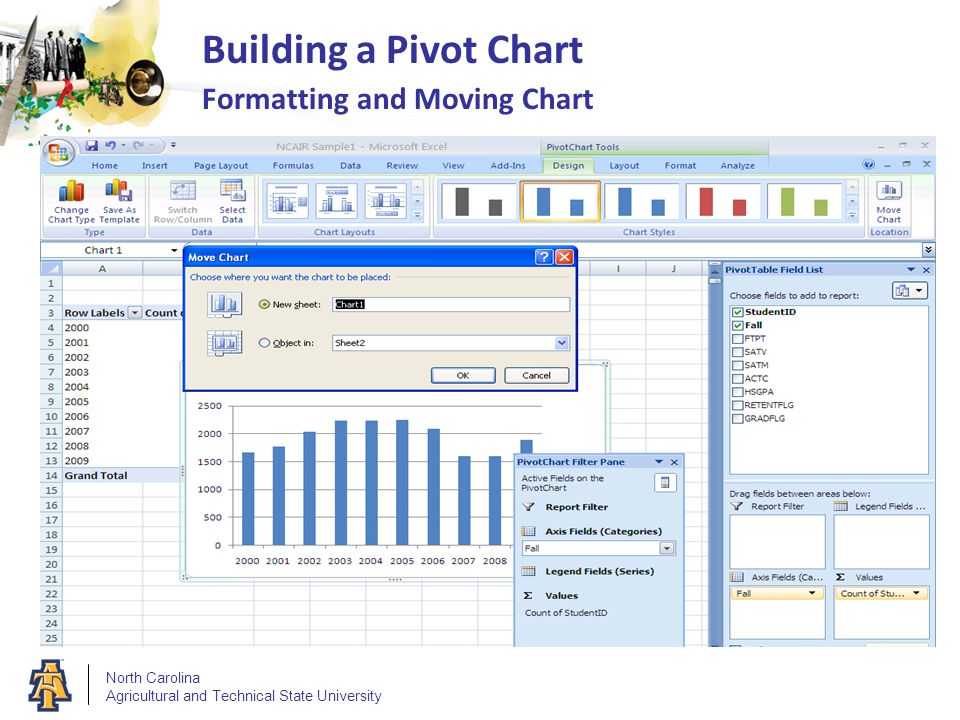Screen dimensions: 960x720
Task: Choose the green chart style
Action: click(x=804, y=201)
